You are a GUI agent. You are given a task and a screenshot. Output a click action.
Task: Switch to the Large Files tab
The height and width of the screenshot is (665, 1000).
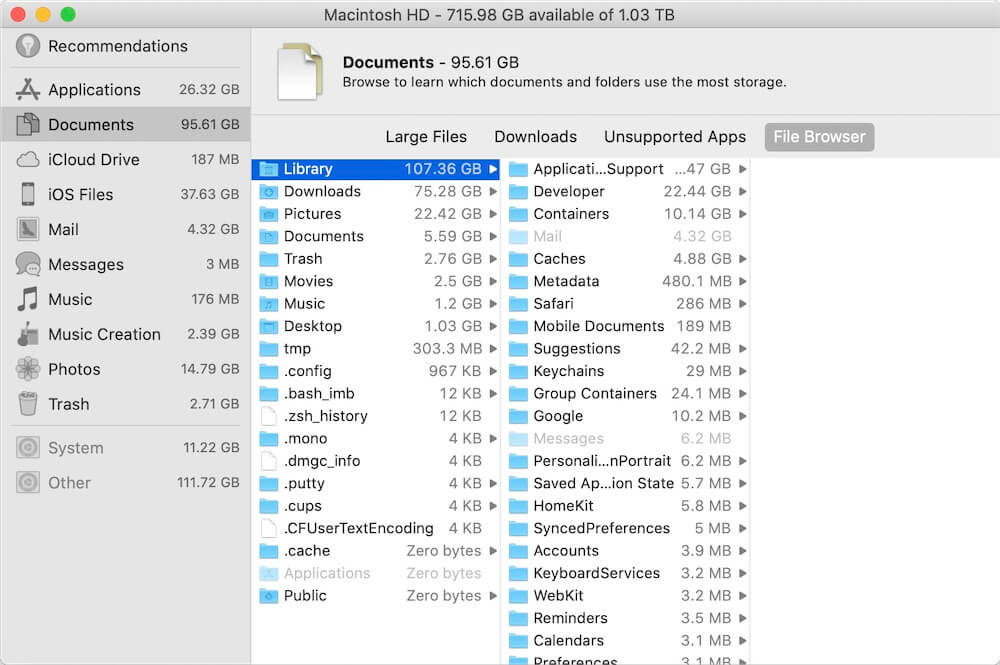427,137
